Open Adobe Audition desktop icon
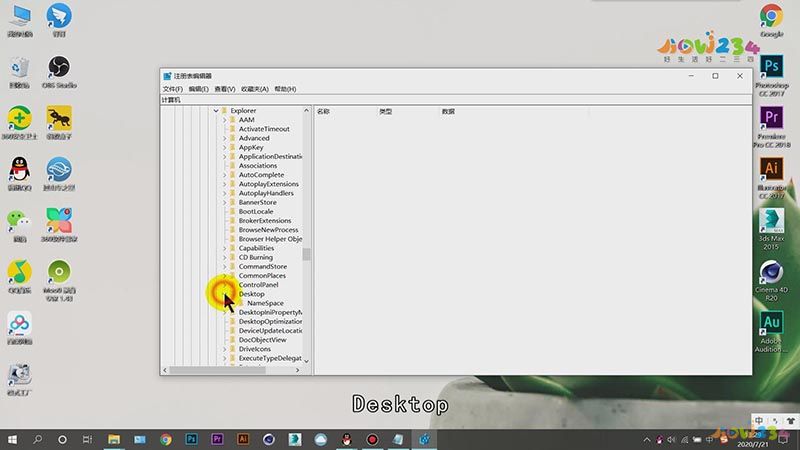The width and height of the screenshot is (800, 450). click(x=771, y=332)
